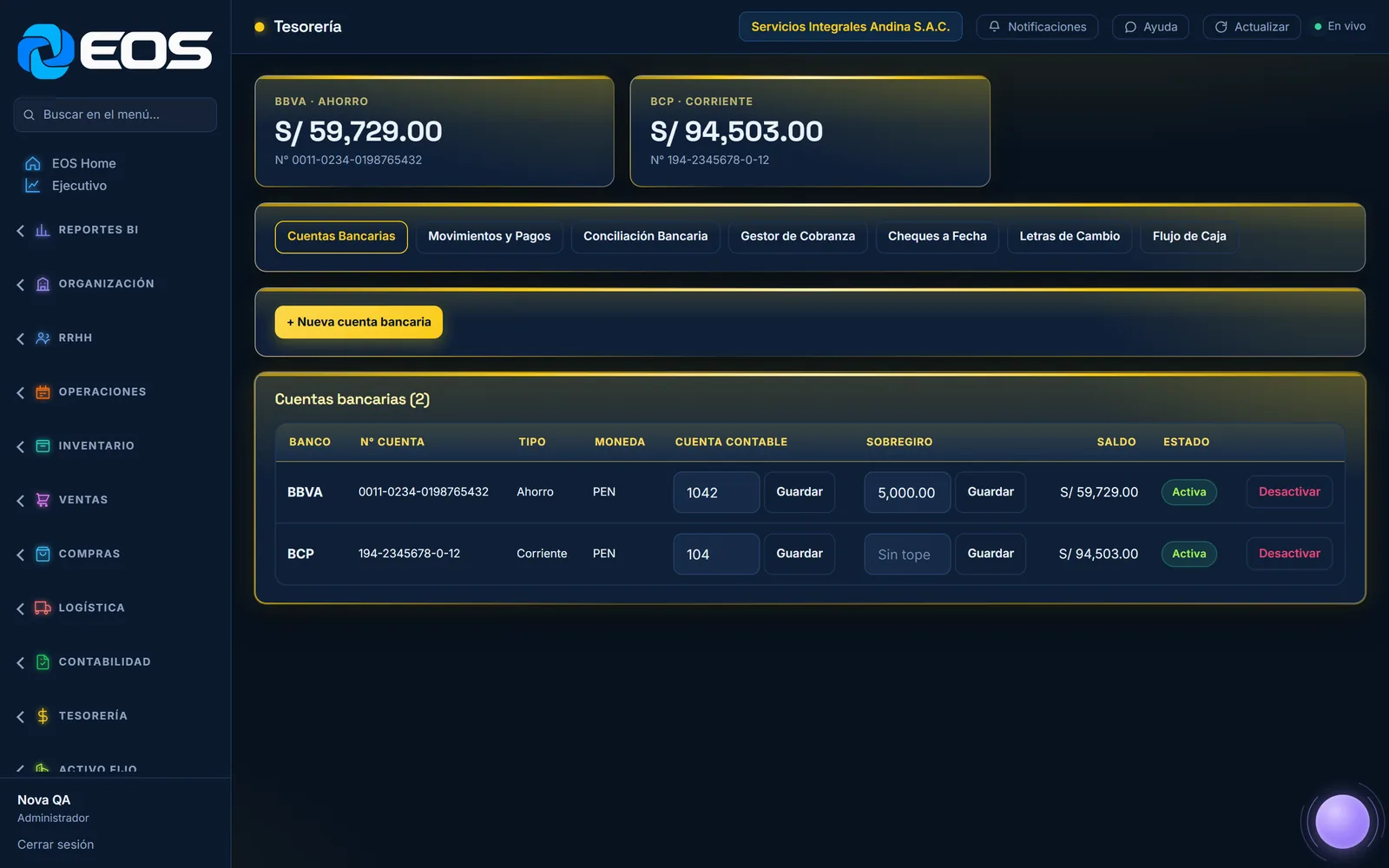This screenshot has width=1389, height=868.
Task: Focus the Buscar en el menú field
Action: [x=115, y=115]
